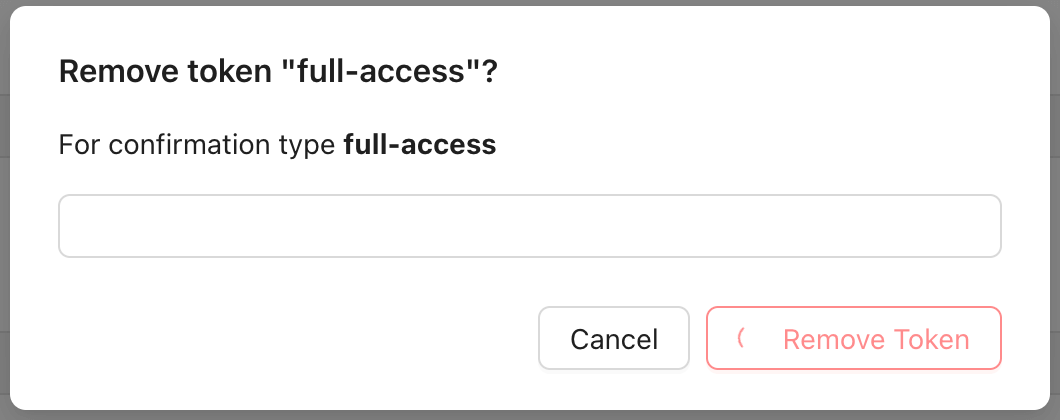The image size is (1060, 420).
Task: Click the dimmed backdrop below the dialog
Action: tap(530, 415)
